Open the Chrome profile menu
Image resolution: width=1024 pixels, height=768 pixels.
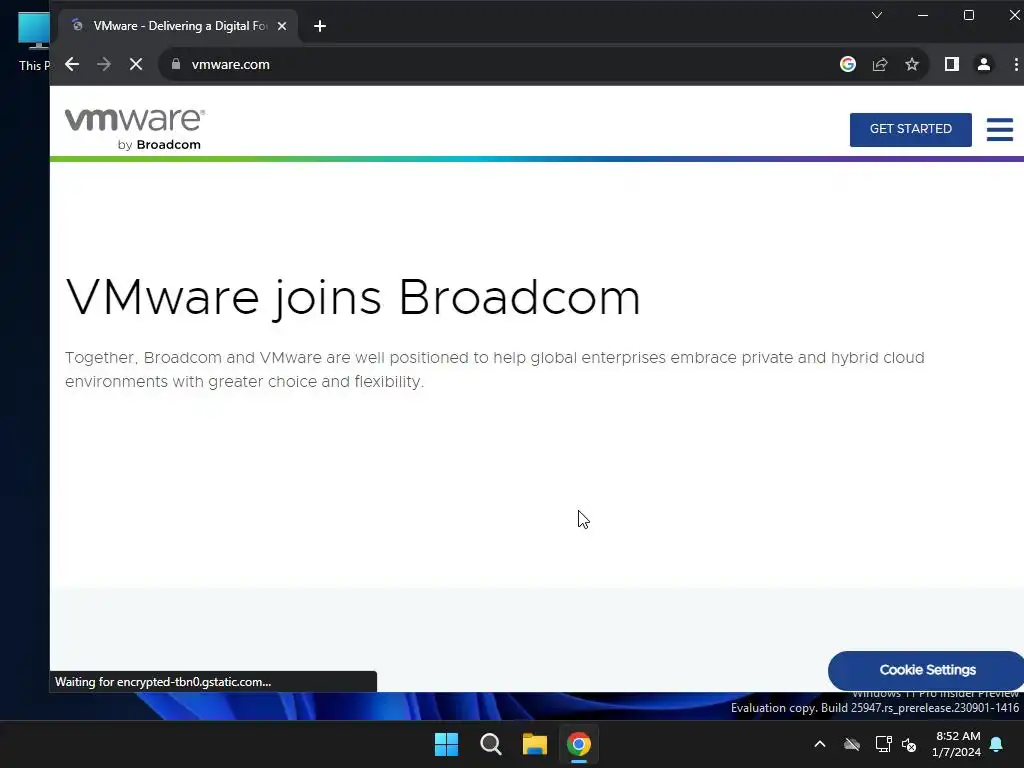coord(984,64)
